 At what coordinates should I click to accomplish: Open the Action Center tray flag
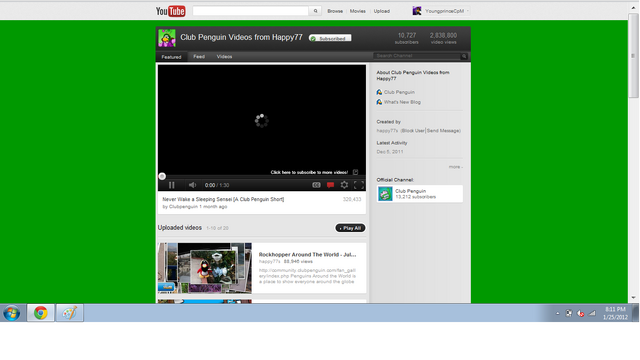569,313
